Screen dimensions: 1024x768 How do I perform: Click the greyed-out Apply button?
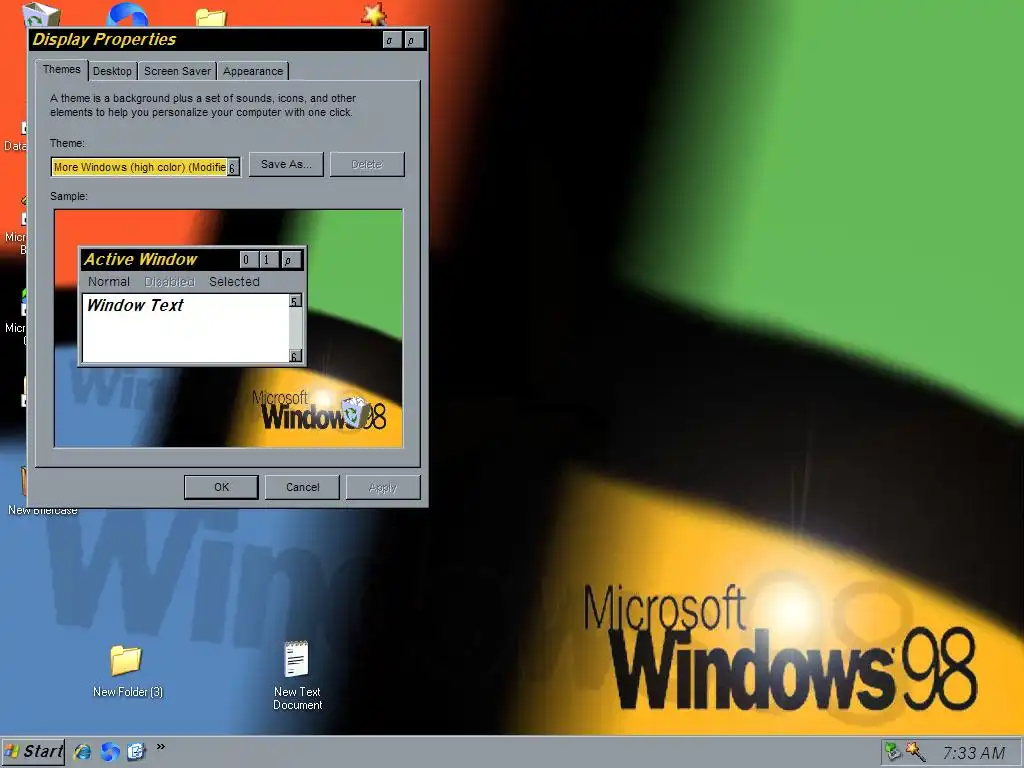point(383,487)
